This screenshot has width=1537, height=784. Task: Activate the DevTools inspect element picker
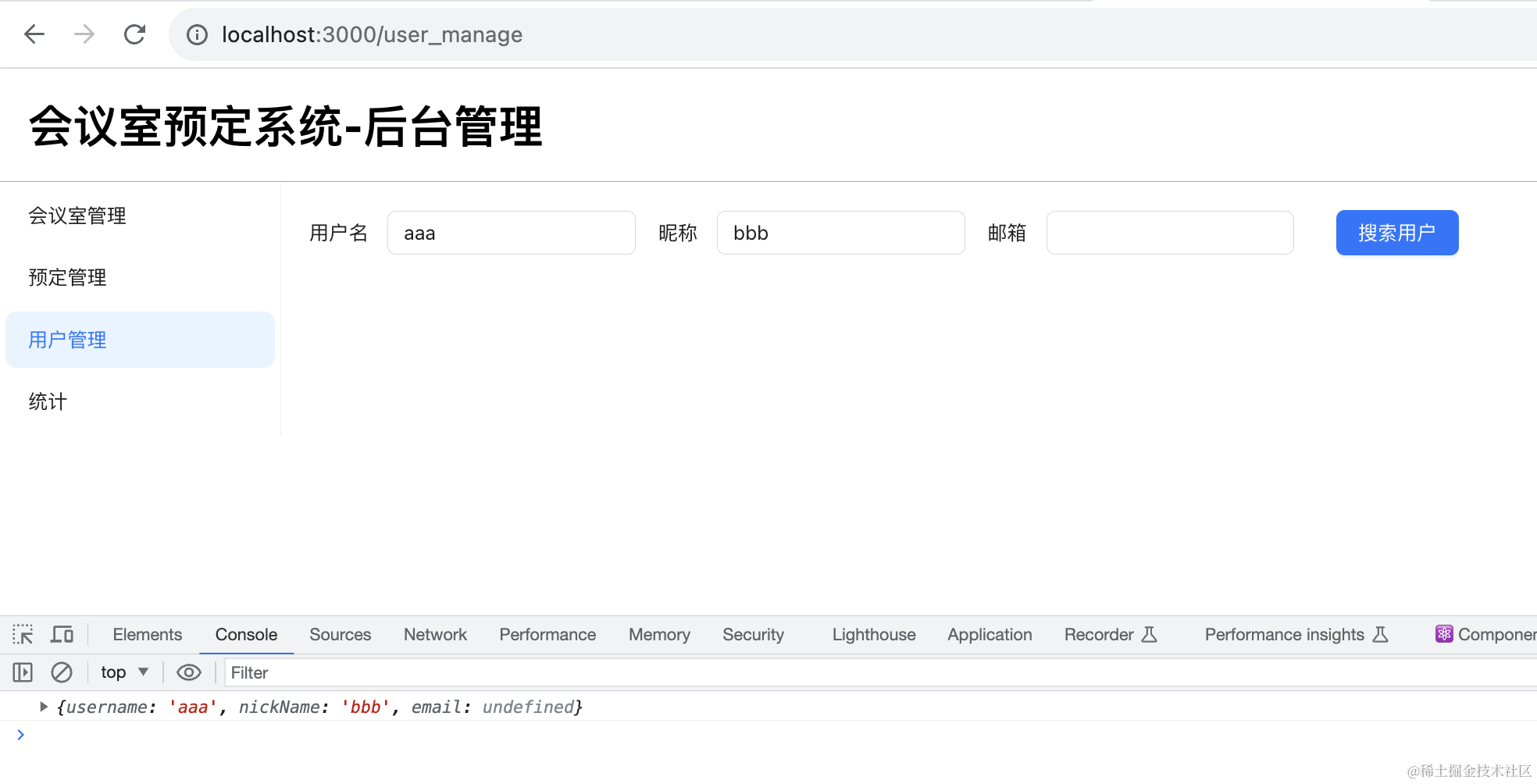click(x=23, y=634)
